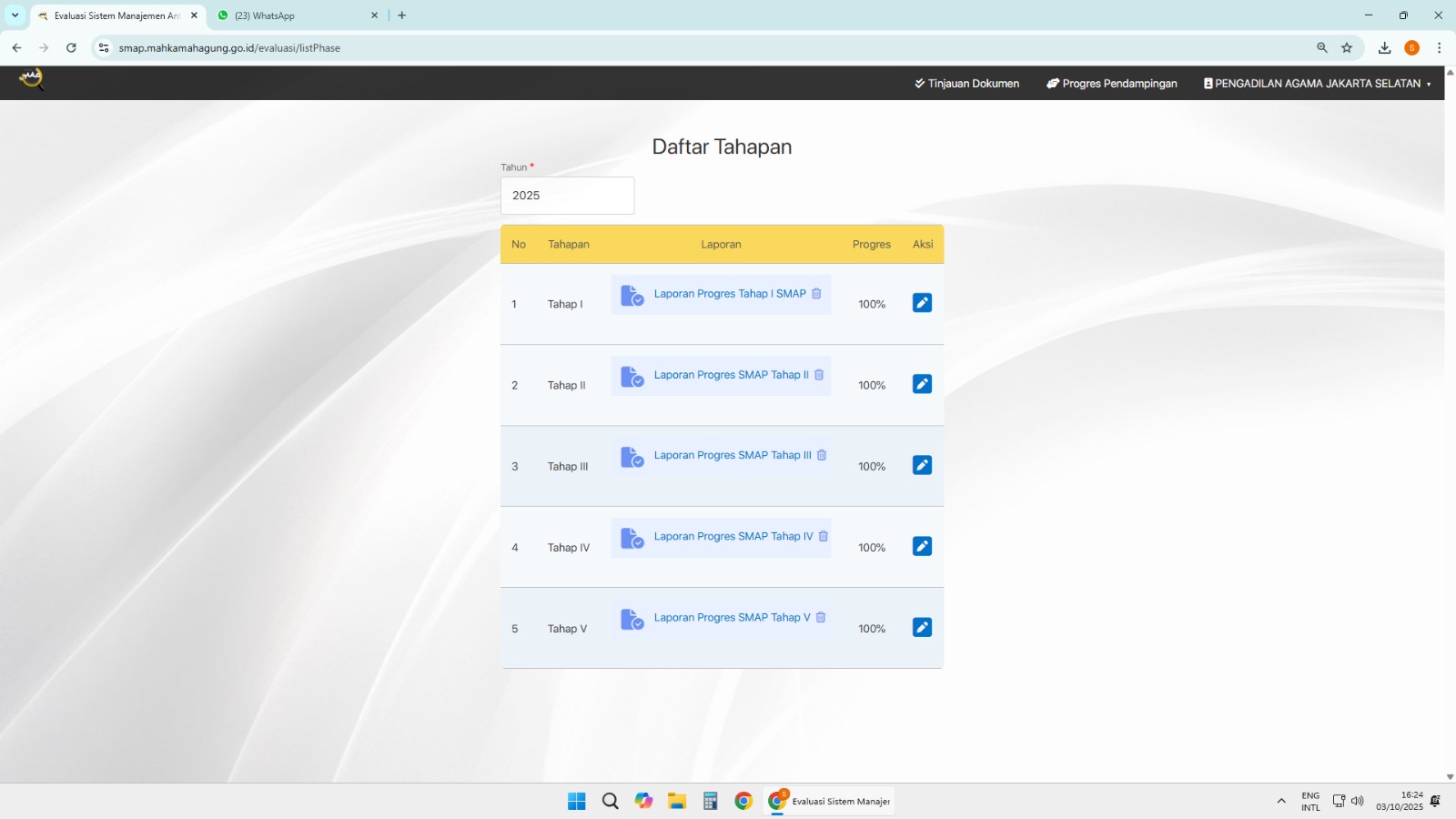The width and height of the screenshot is (1456, 819).
Task: Bookmark this page with the star icon
Action: coord(1347,48)
